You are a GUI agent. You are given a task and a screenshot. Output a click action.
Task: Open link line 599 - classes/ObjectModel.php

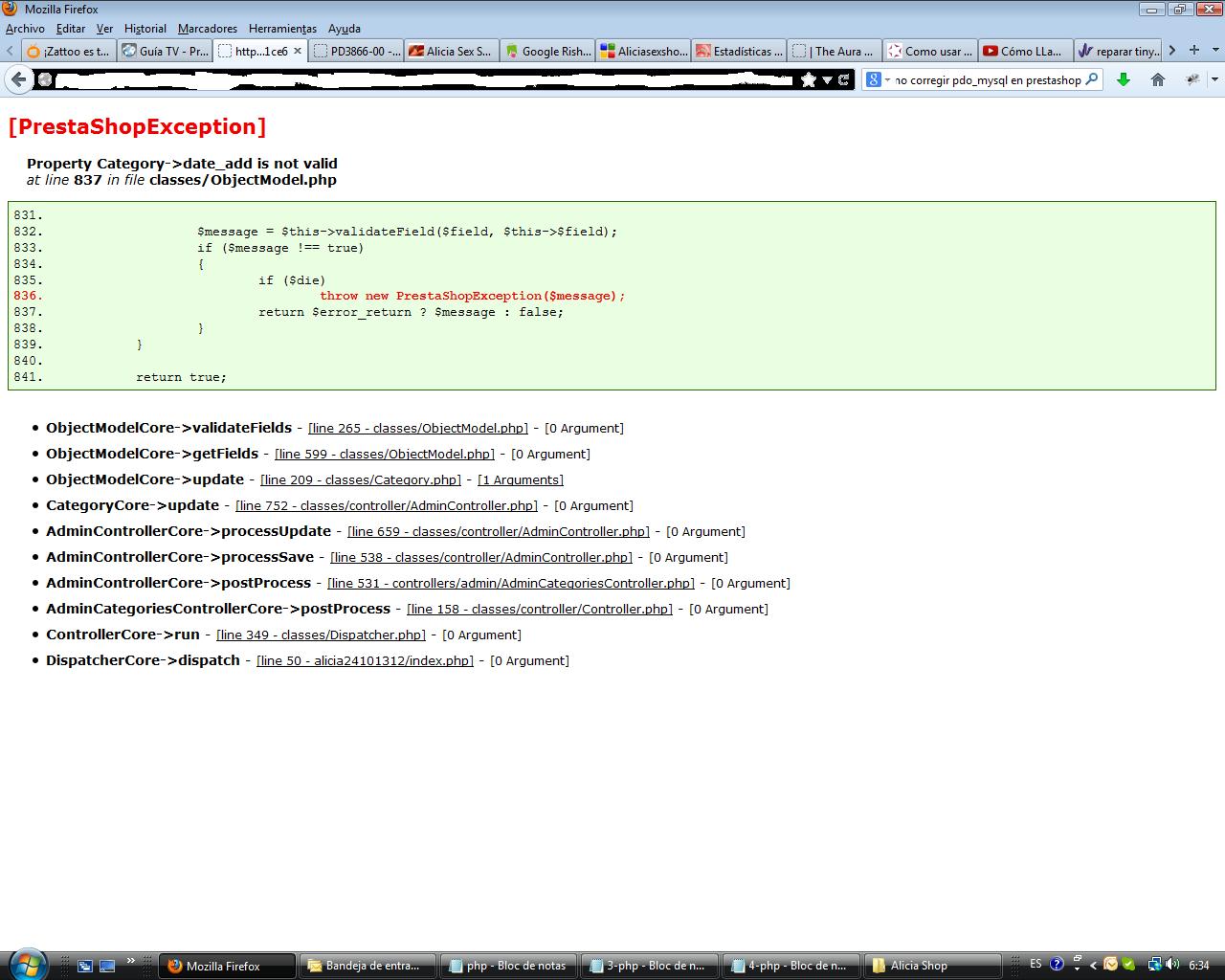click(x=385, y=454)
